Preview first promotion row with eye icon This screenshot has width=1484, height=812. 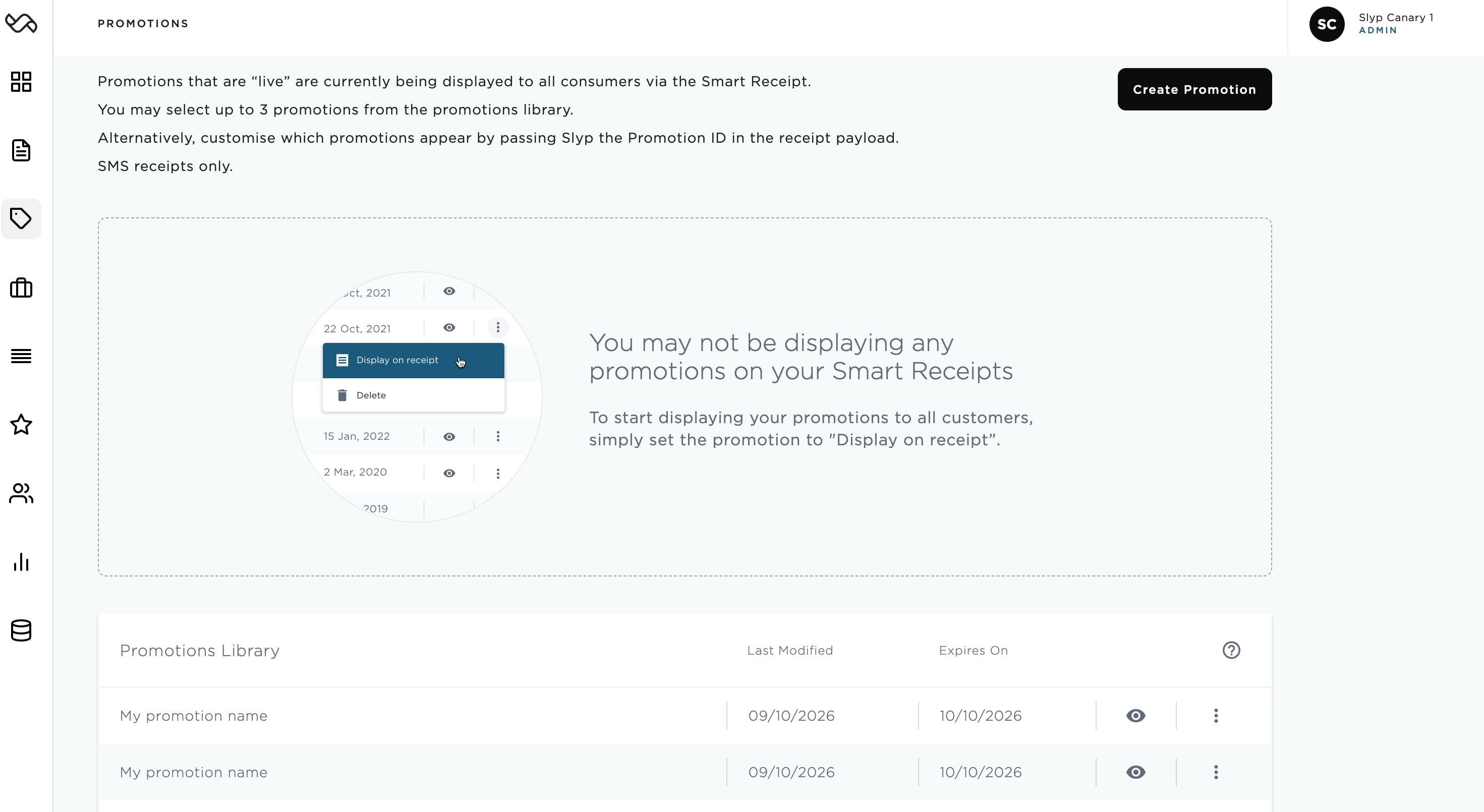point(1135,716)
